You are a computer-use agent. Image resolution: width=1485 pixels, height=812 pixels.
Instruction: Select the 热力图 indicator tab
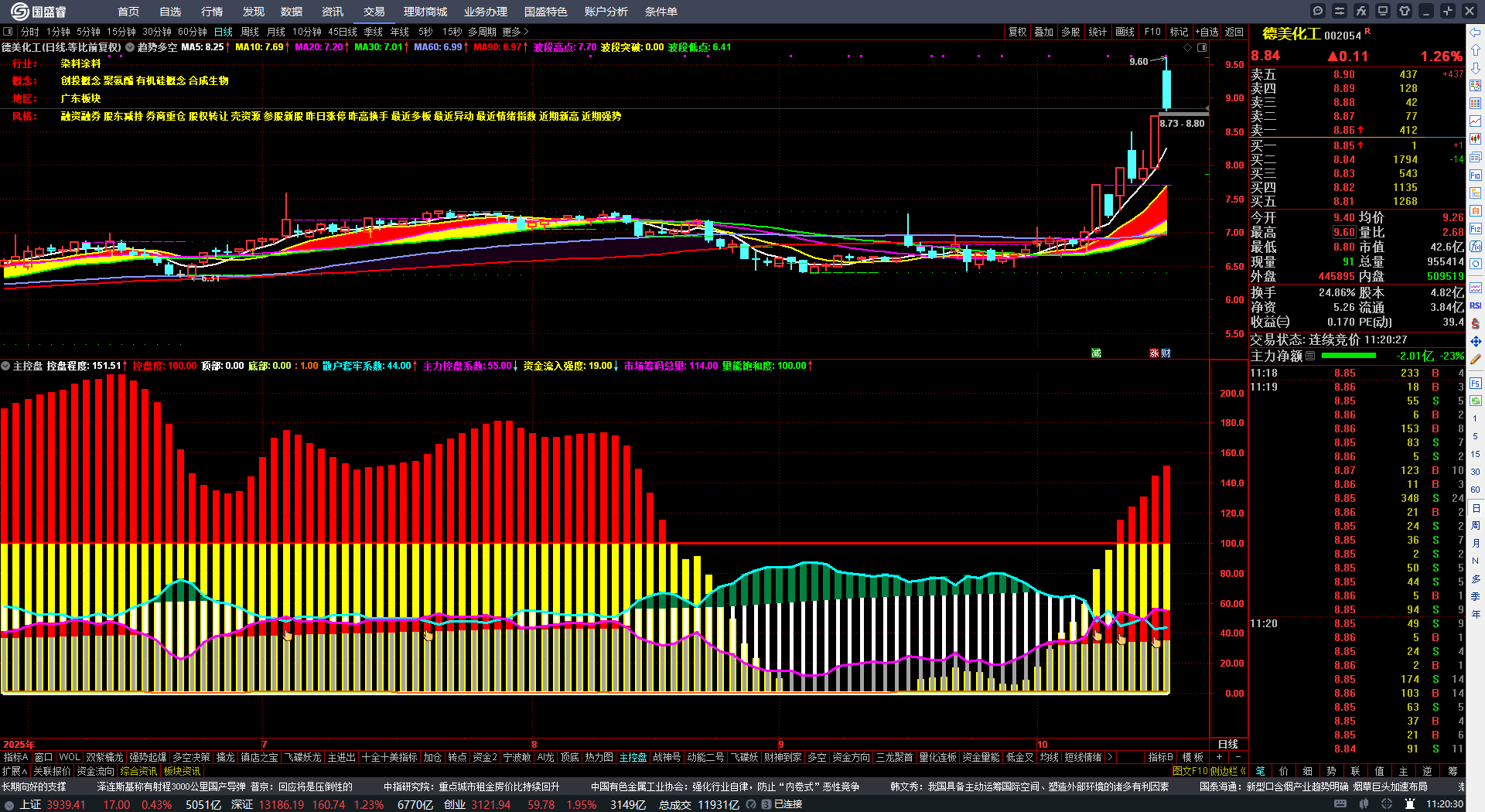coord(599,757)
